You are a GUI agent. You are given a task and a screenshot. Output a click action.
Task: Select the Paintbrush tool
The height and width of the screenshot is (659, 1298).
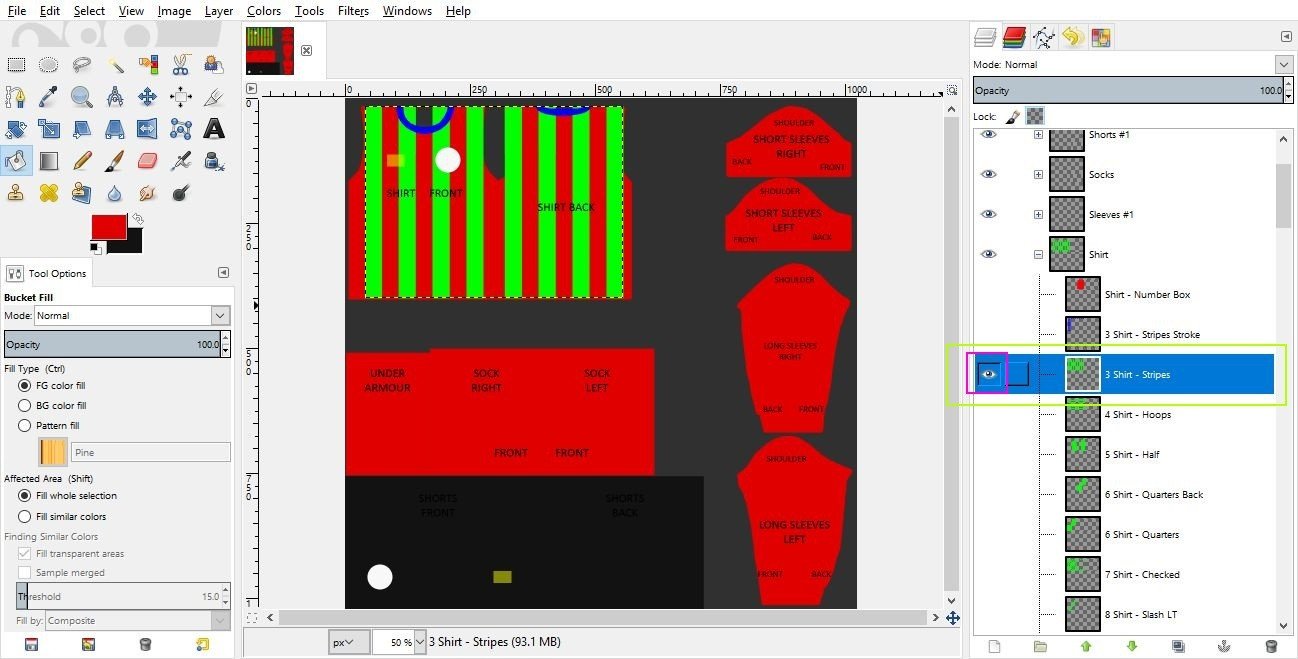tap(115, 161)
